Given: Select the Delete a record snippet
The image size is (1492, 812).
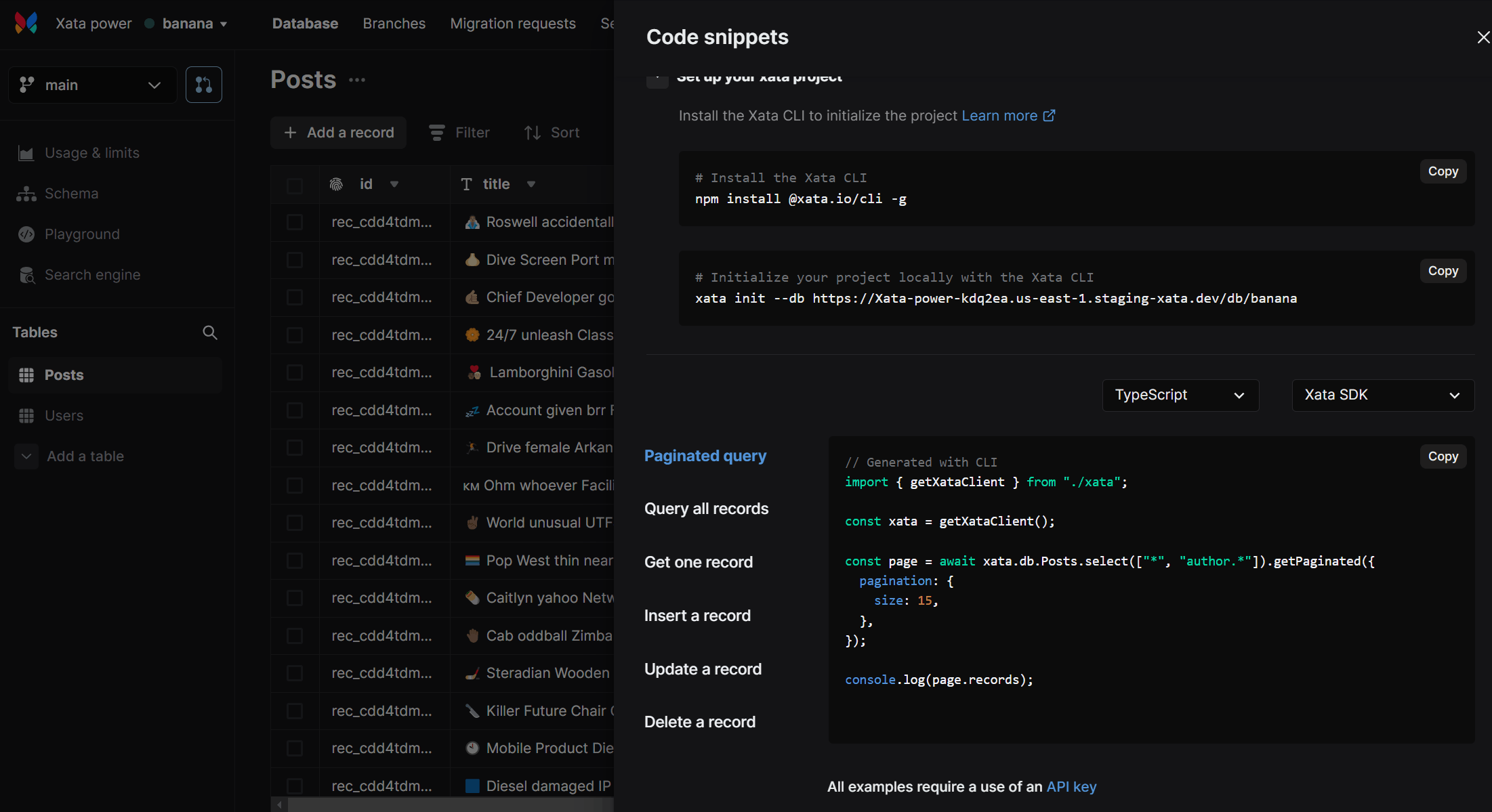Looking at the screenshot, I should point(700,722).
